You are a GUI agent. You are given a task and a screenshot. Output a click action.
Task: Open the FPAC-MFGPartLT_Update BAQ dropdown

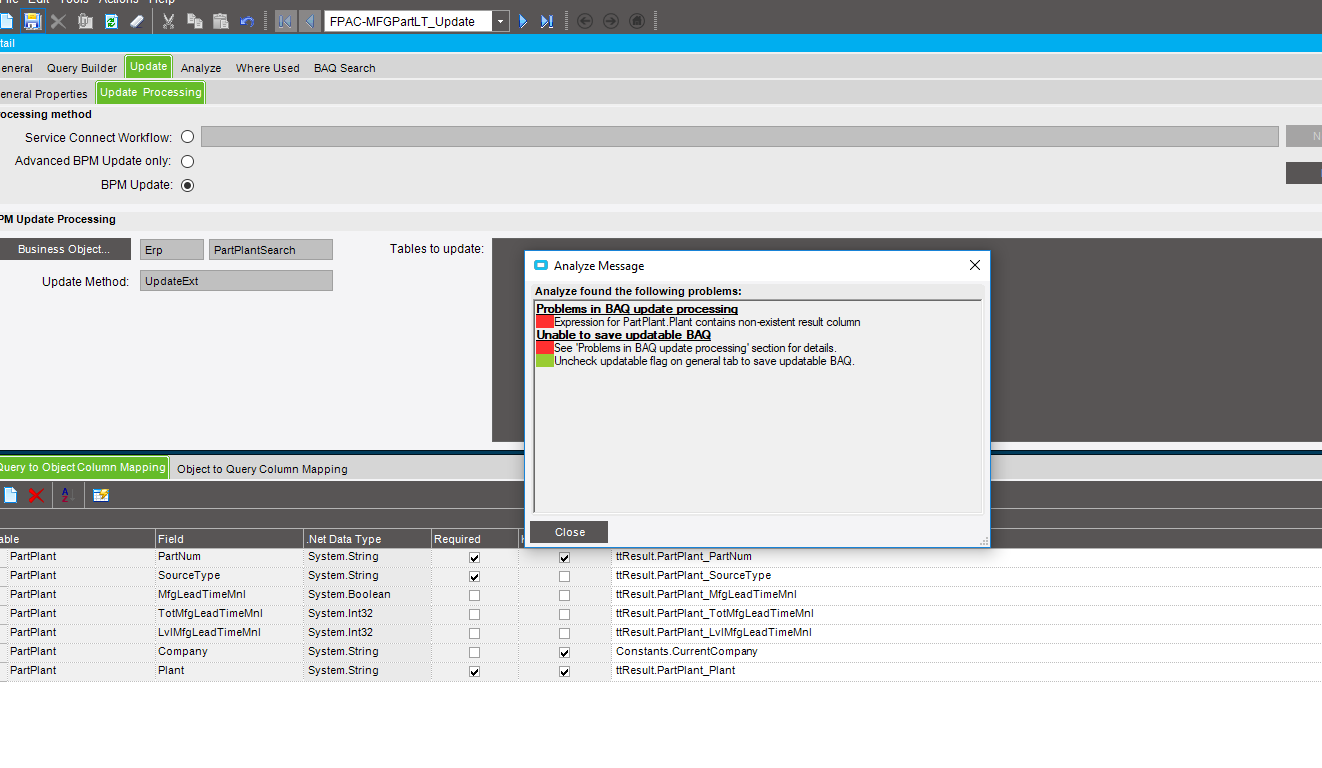click(500, 21)
